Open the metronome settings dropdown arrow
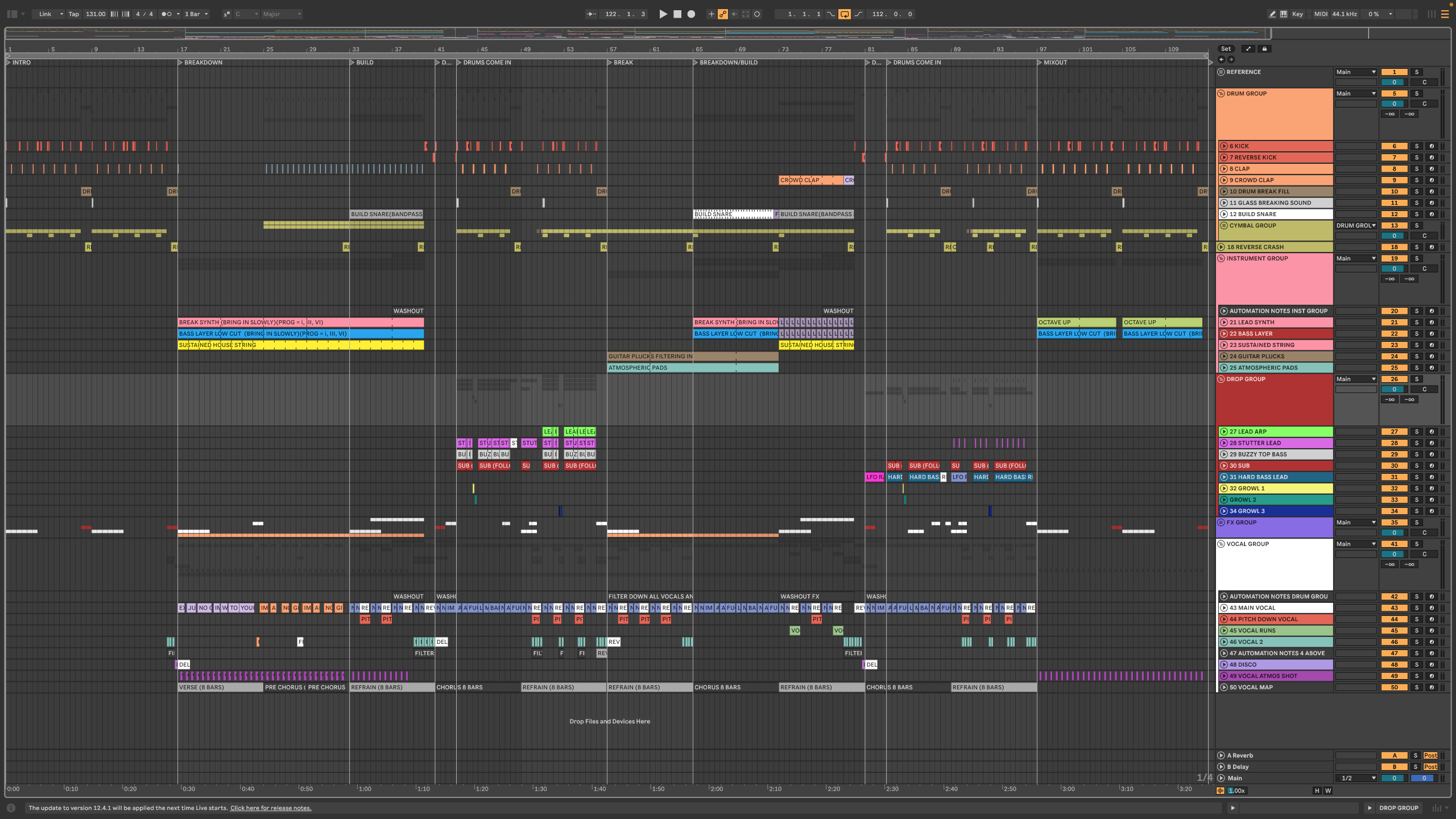The width and height of the screenshot is (1456, 819). (178, 14)
